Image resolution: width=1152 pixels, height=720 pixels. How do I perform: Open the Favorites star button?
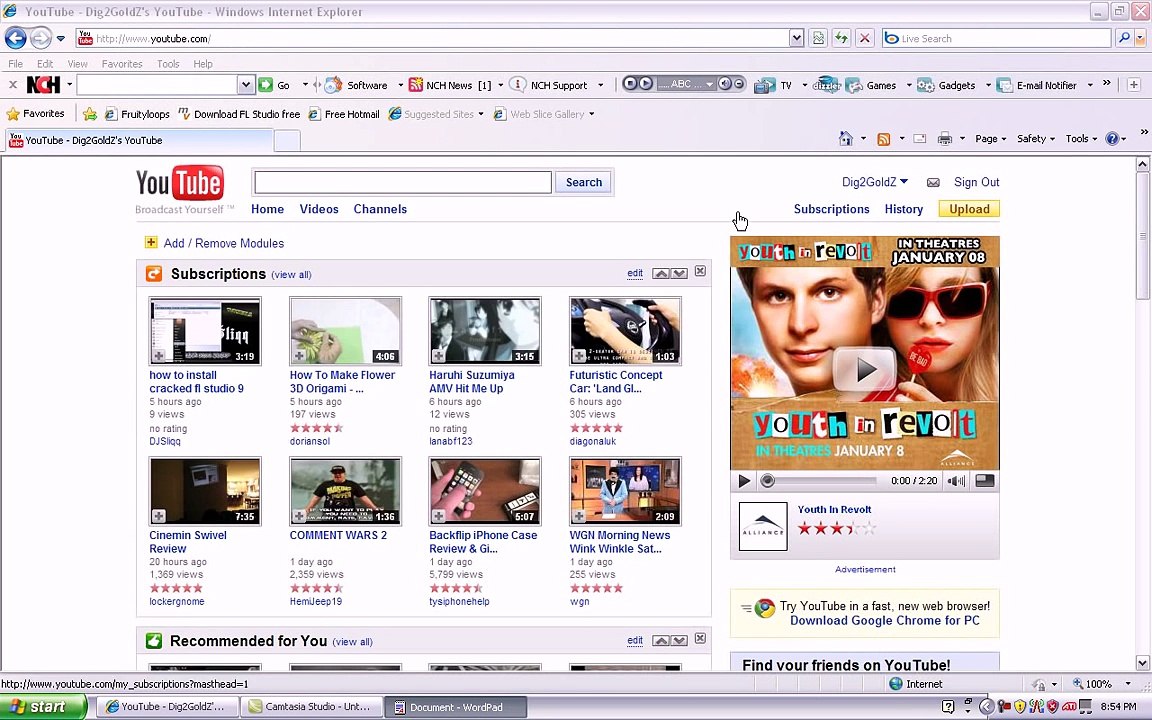click(x=35, y=114)
